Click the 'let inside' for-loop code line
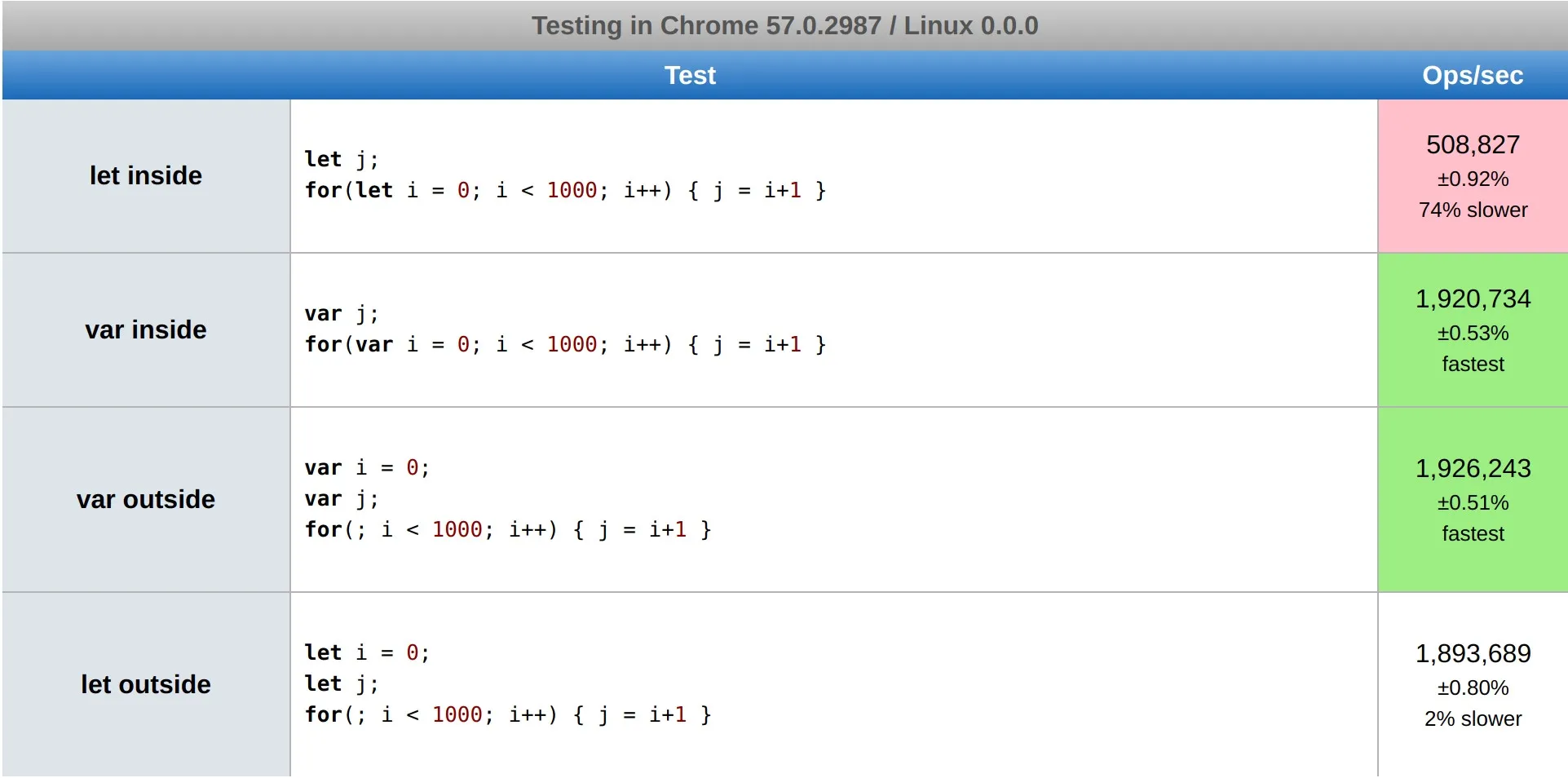Viewport: 1568px width, 778px height. point(565,190)
